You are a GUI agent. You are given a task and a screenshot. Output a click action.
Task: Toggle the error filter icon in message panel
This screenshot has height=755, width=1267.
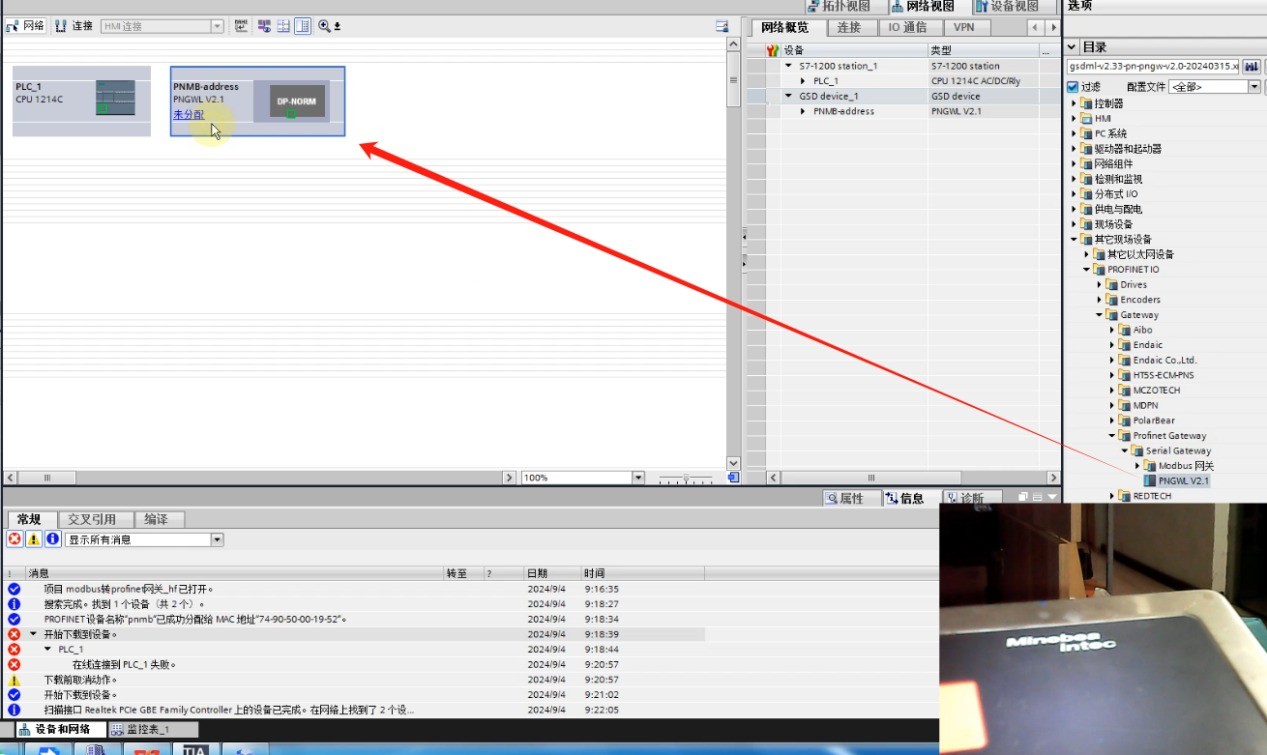15,539
